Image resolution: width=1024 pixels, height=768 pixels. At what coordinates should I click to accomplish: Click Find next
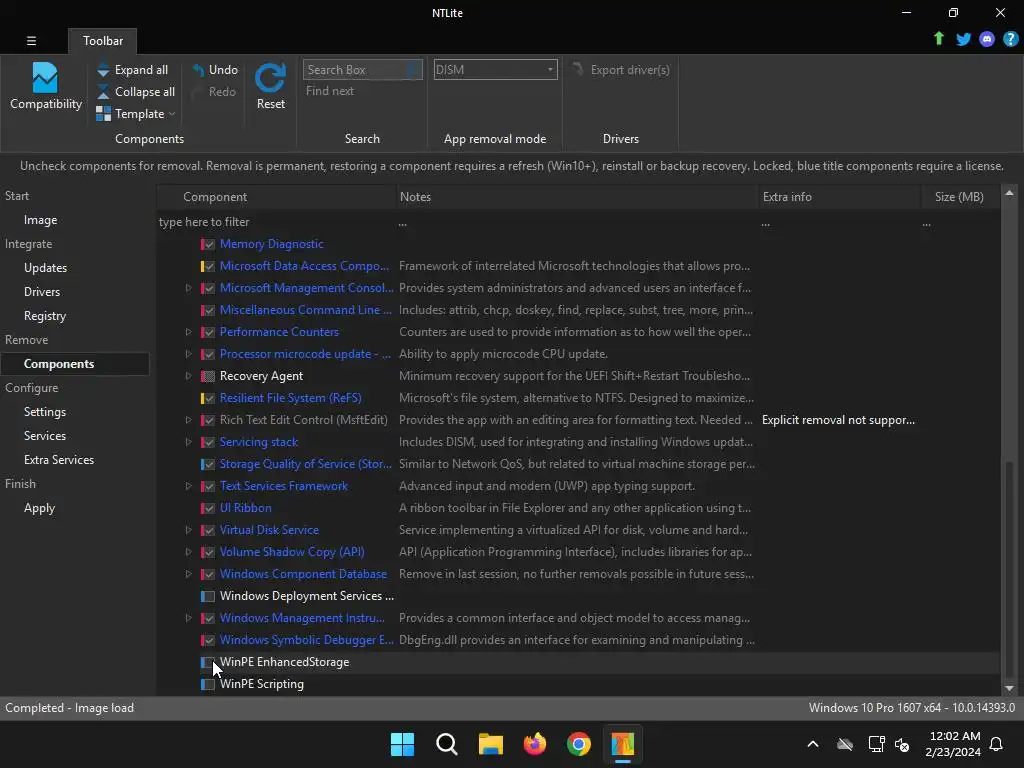tap(330, 91)
